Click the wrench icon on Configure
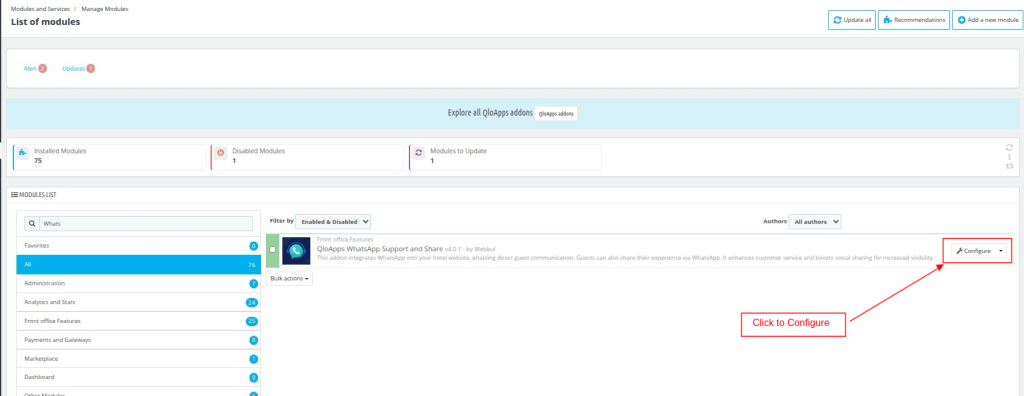The height and width of the screenshot is (396, 1024). 959,251
